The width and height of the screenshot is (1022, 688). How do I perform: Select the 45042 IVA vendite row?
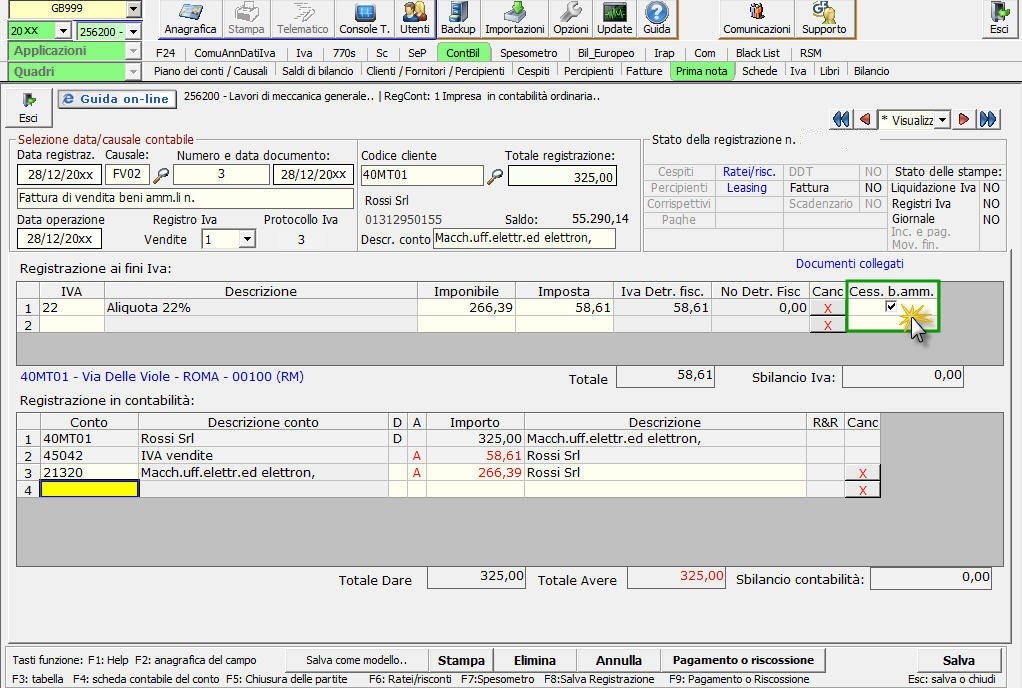[448, 455]
